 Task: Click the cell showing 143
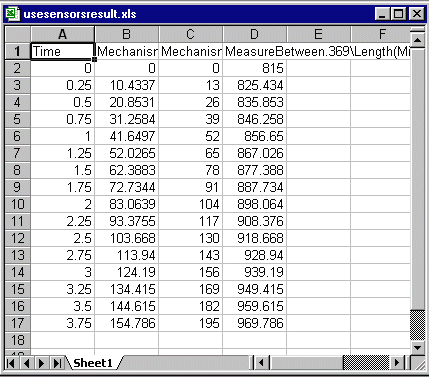click(190, 255)
